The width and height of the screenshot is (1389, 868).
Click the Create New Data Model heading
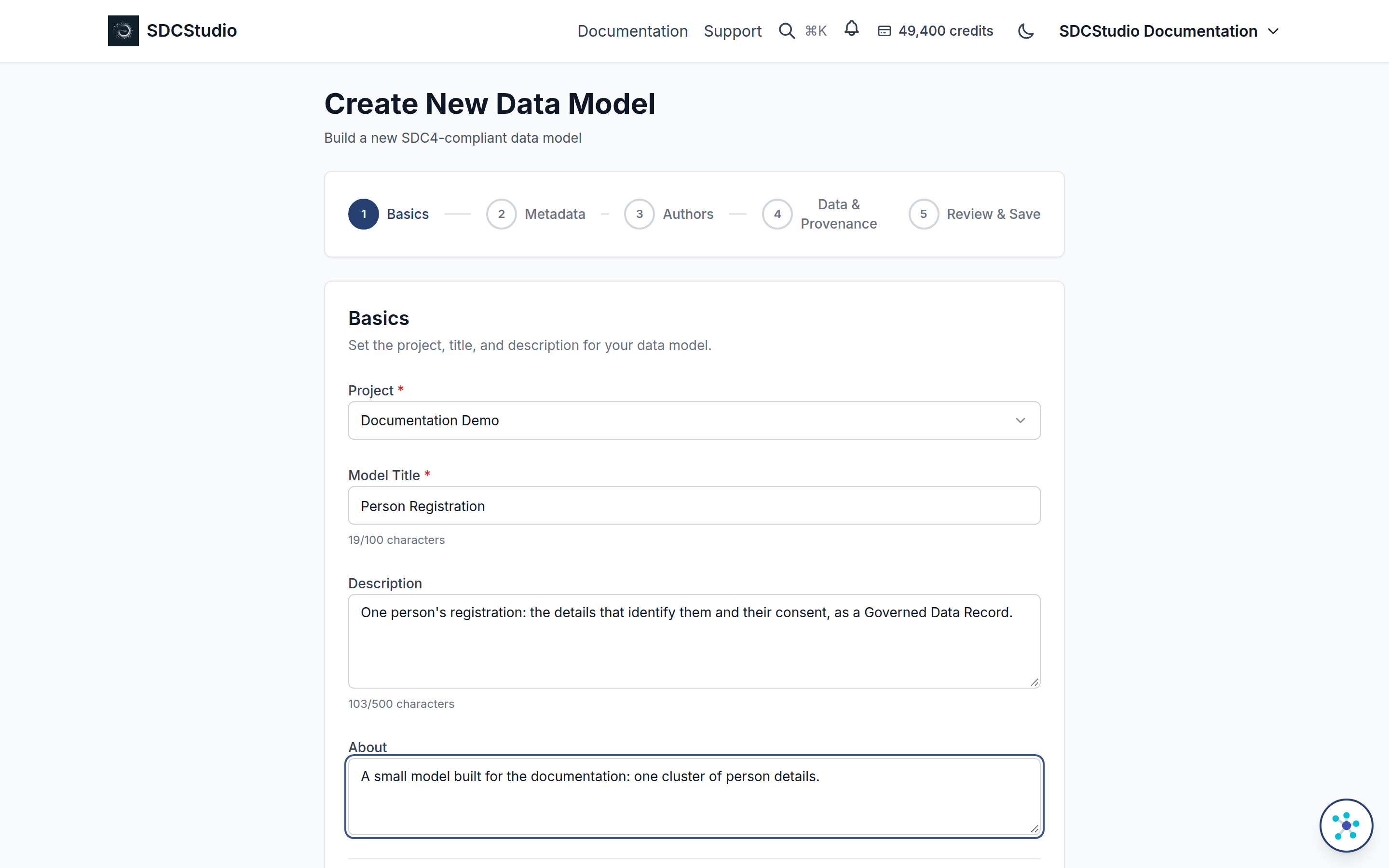pos(490,104)
